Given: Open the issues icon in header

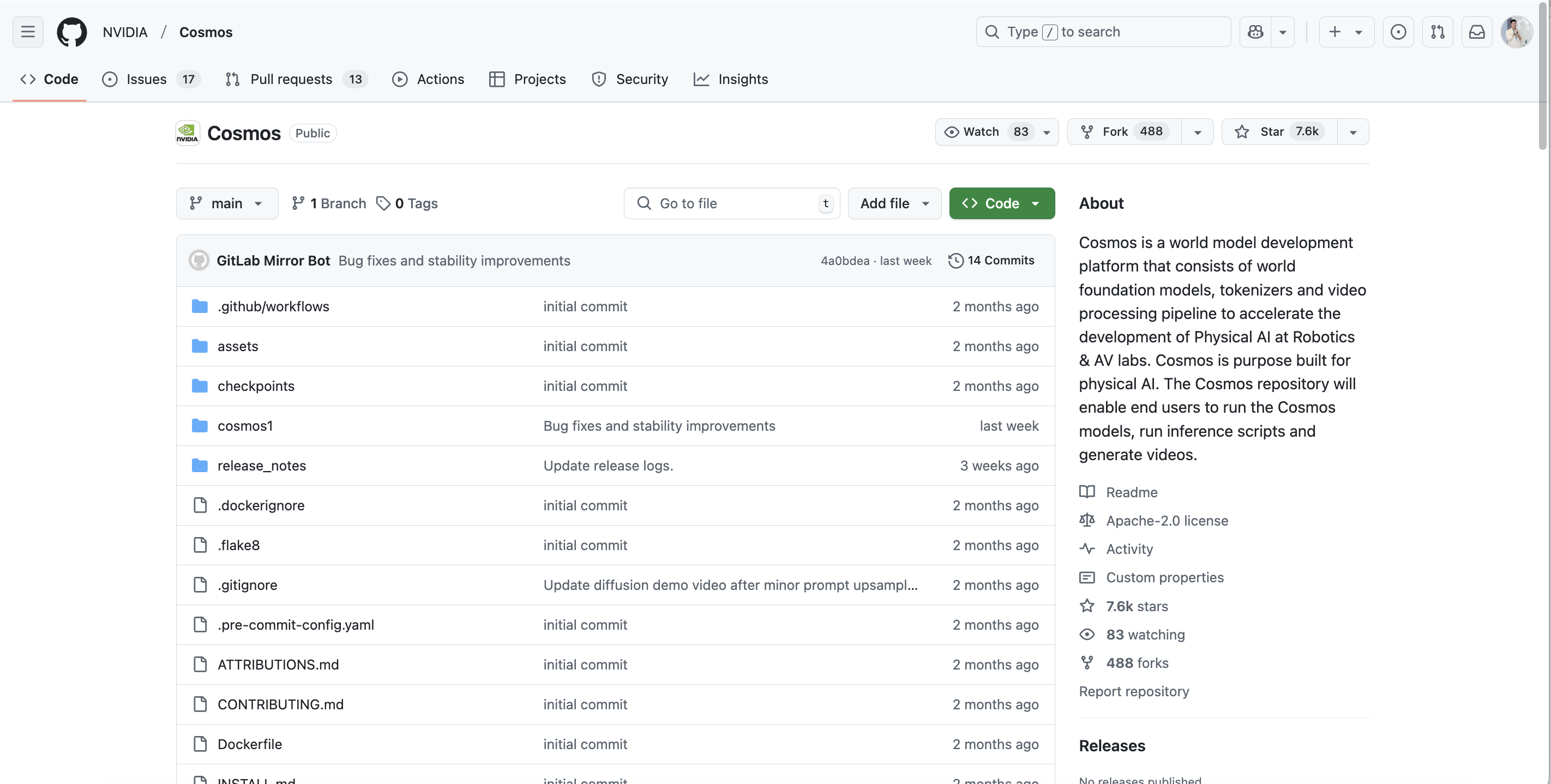Looking at the screenshot, I should (1398, 32).
